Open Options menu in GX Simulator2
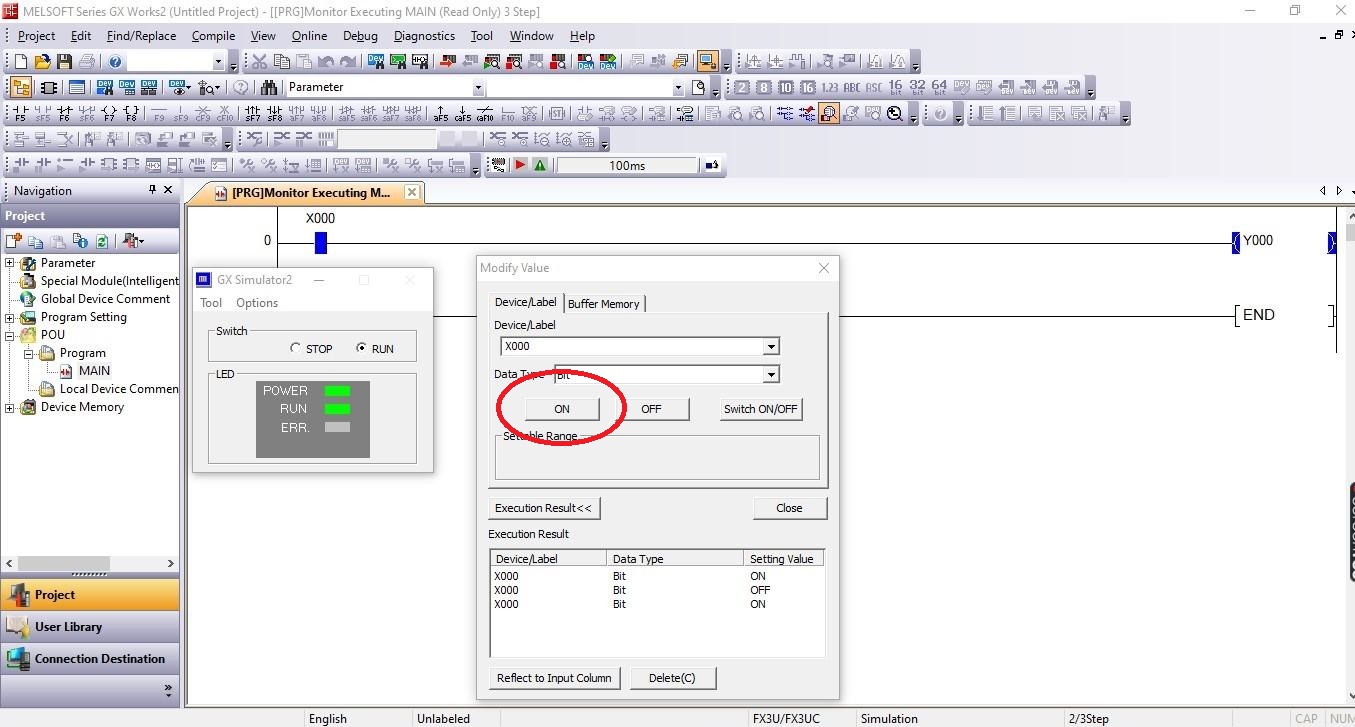This screenshot has height=727, width=1355. (257, 303)
